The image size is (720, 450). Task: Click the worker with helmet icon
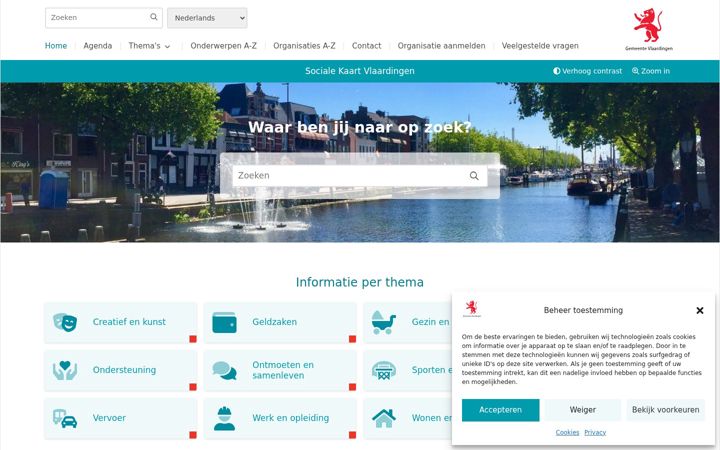(x=225, y=418)
